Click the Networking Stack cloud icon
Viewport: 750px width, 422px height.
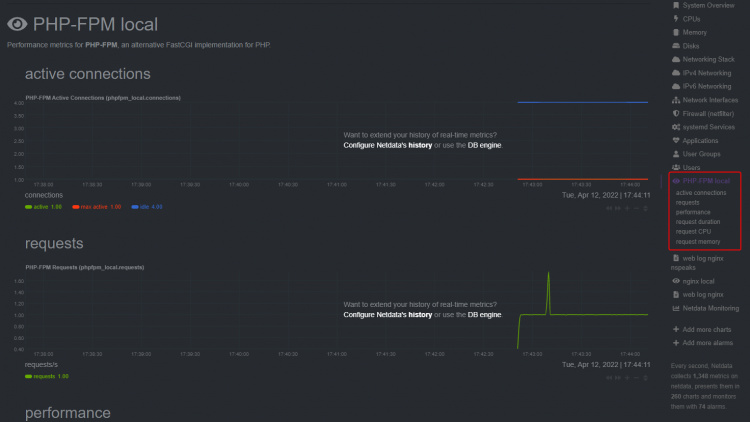click(676, 59)
